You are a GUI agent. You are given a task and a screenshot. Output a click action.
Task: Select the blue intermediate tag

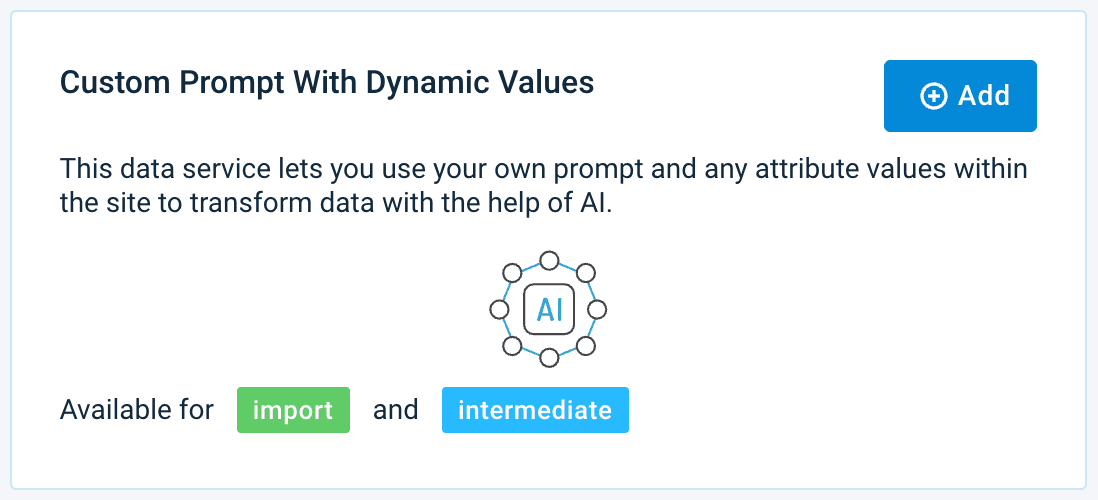click(535, 410)
